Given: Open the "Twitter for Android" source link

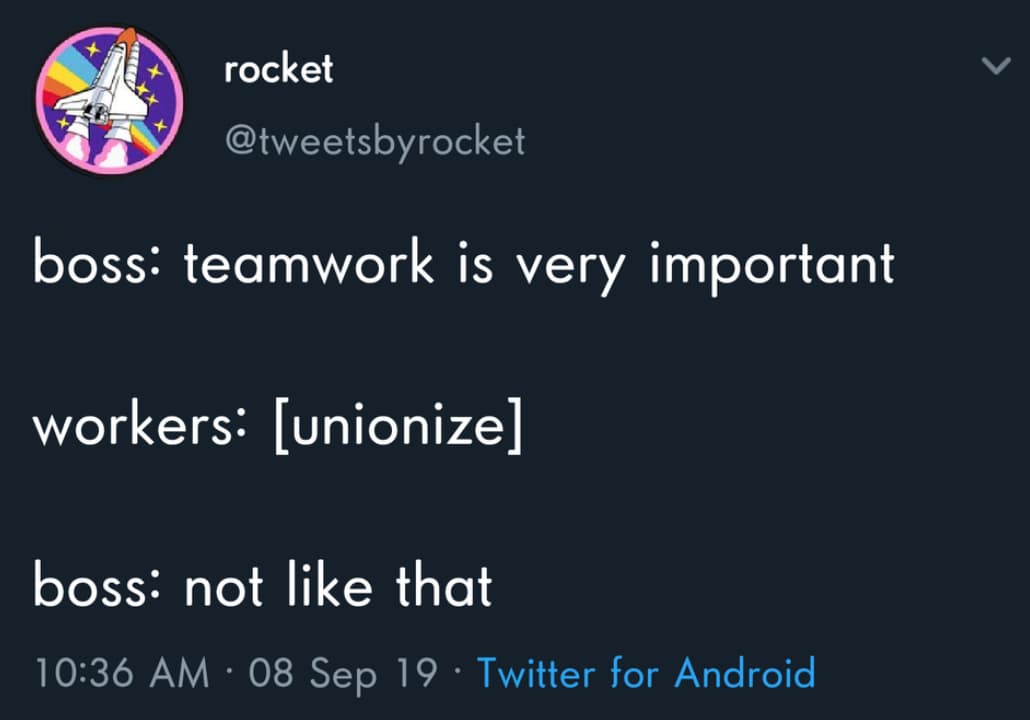Looking at the screenshot, I should click(646, 672).
